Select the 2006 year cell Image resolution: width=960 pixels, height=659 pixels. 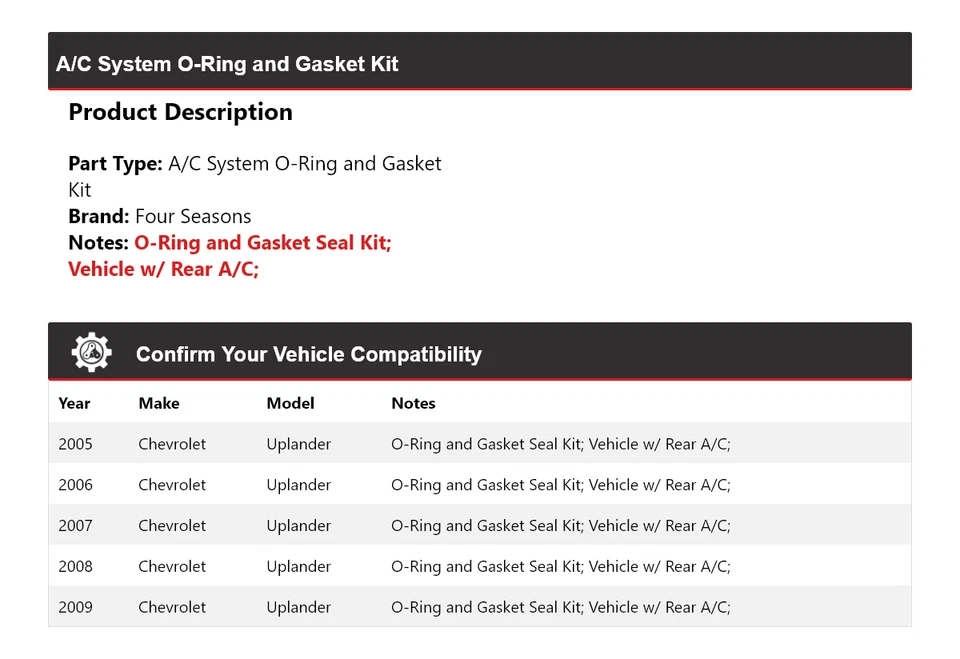(x=75, y=485)
